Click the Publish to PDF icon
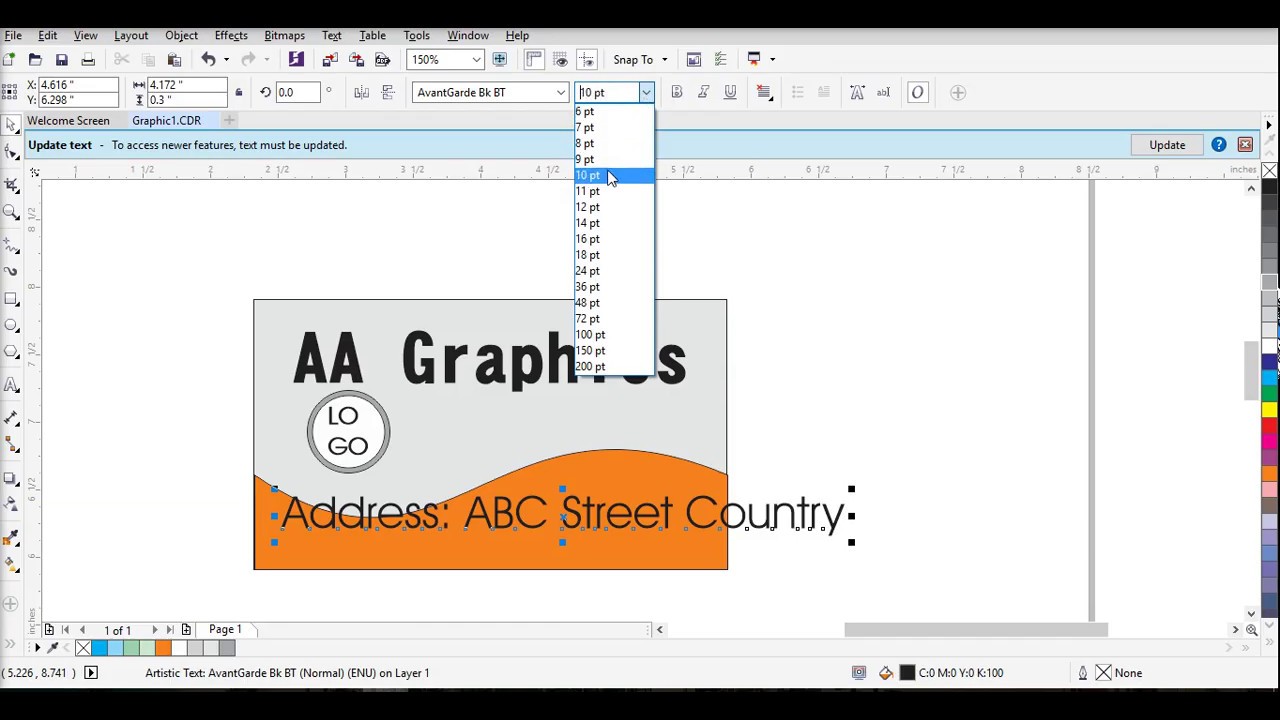This screenshot has width=1280, height=720. [x=382, y=60]
